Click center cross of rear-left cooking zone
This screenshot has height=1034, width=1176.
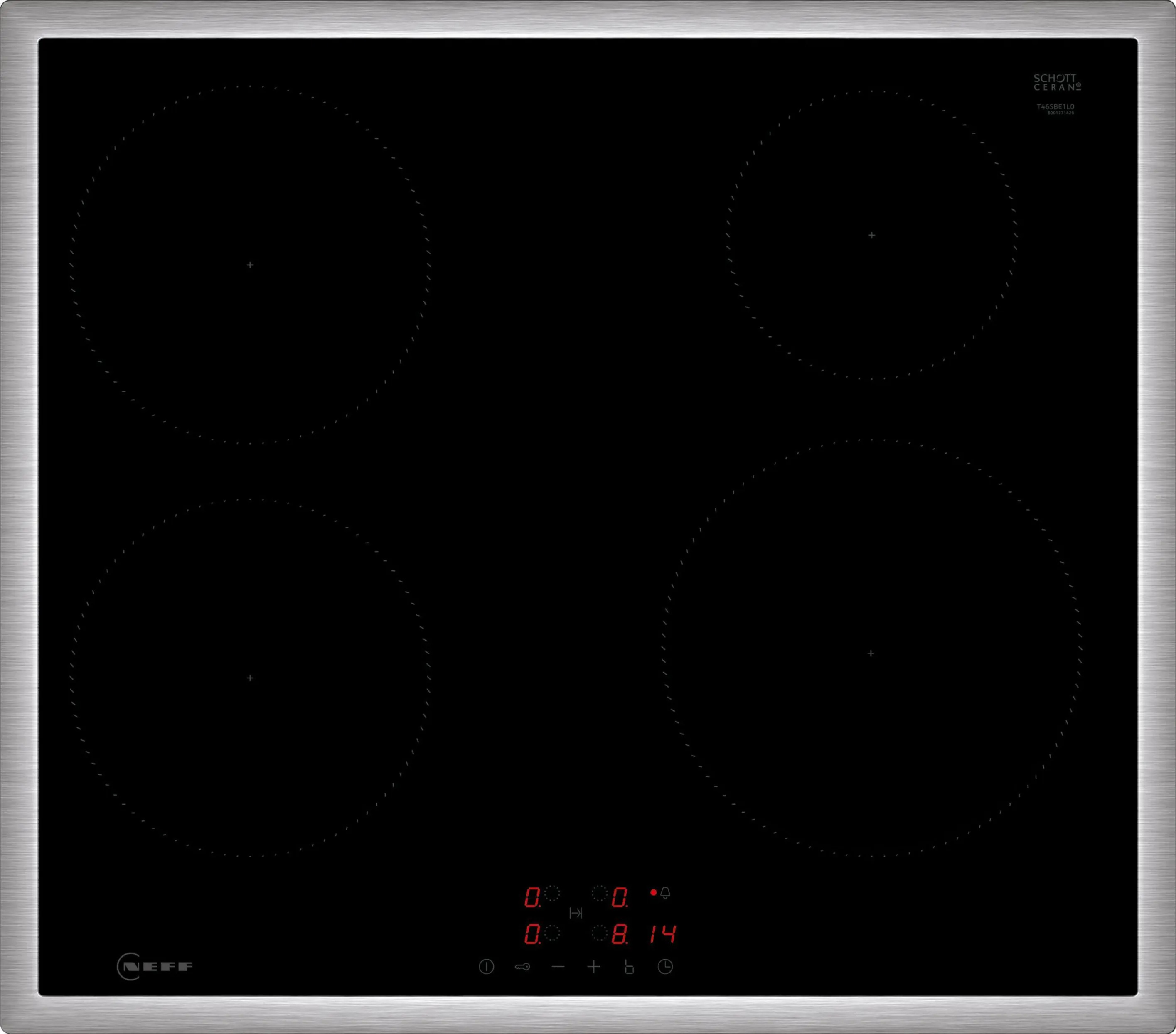(x=250, y=265)
